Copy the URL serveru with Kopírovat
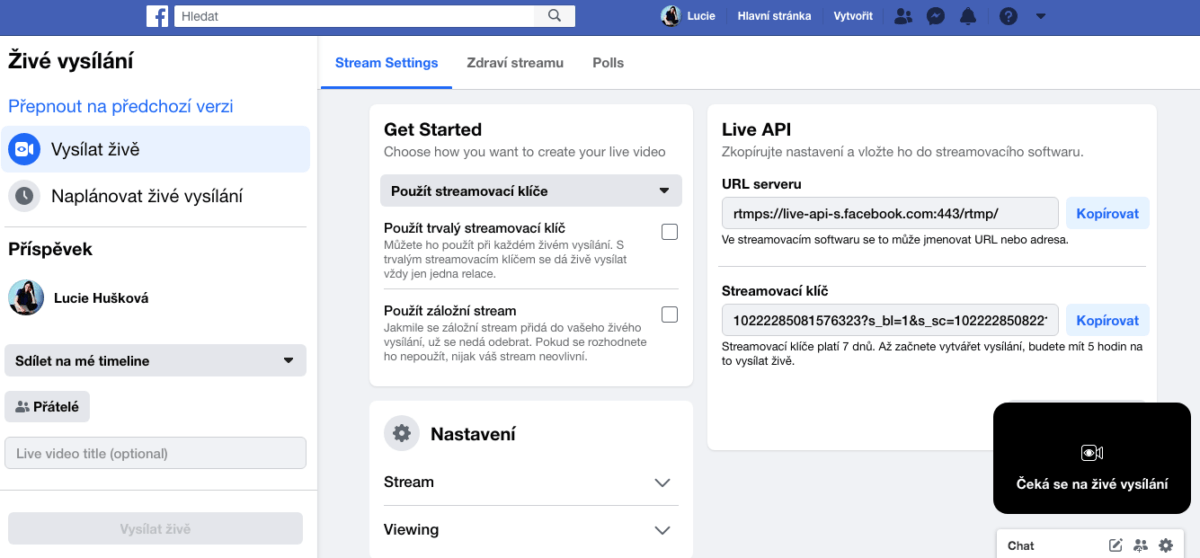1200x558 pixels. click(x=1108, y=213)
